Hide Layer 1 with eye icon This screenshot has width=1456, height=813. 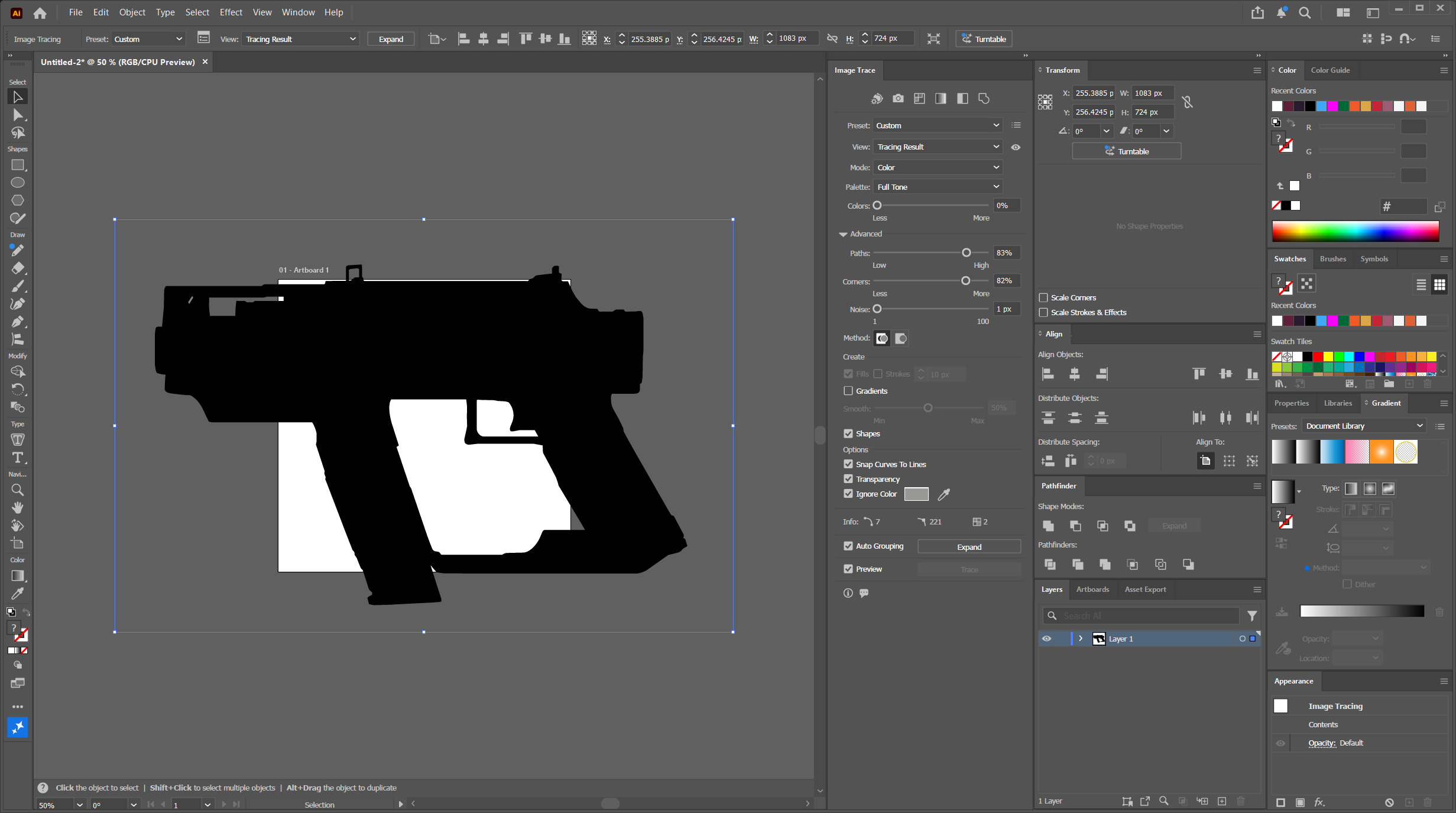click(1046, 639)
